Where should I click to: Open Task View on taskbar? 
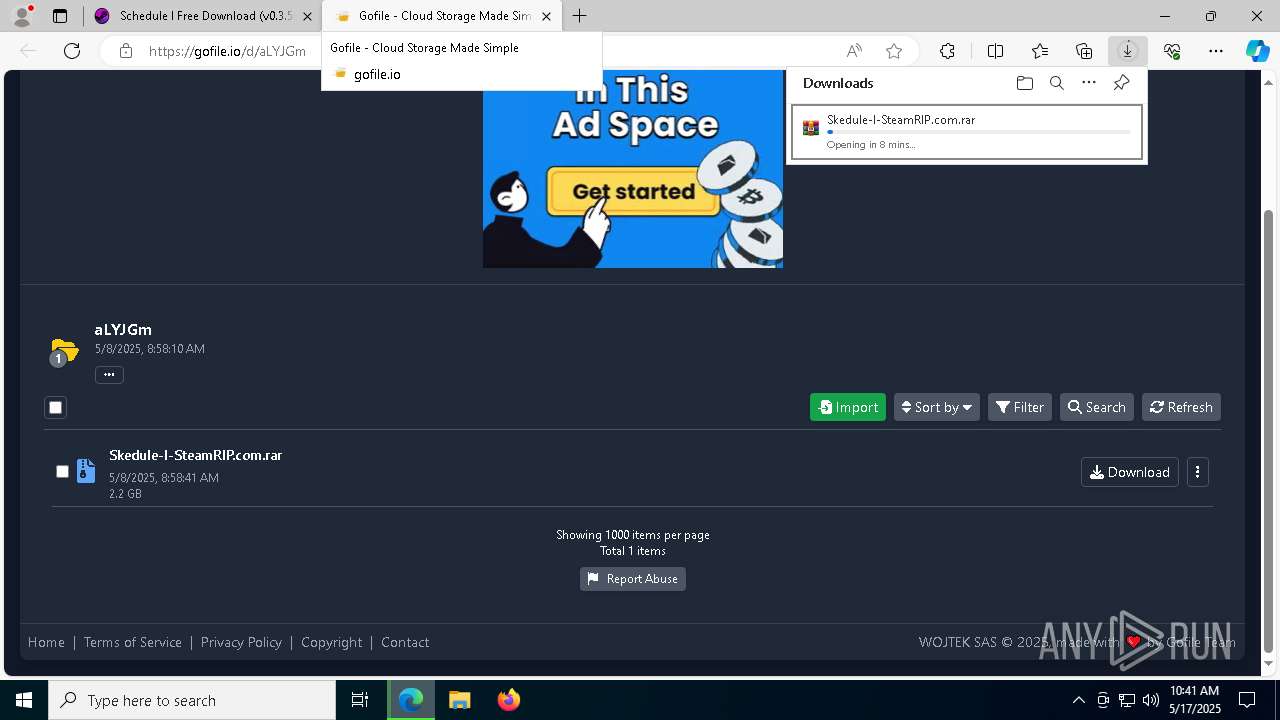tap(360, 700)
